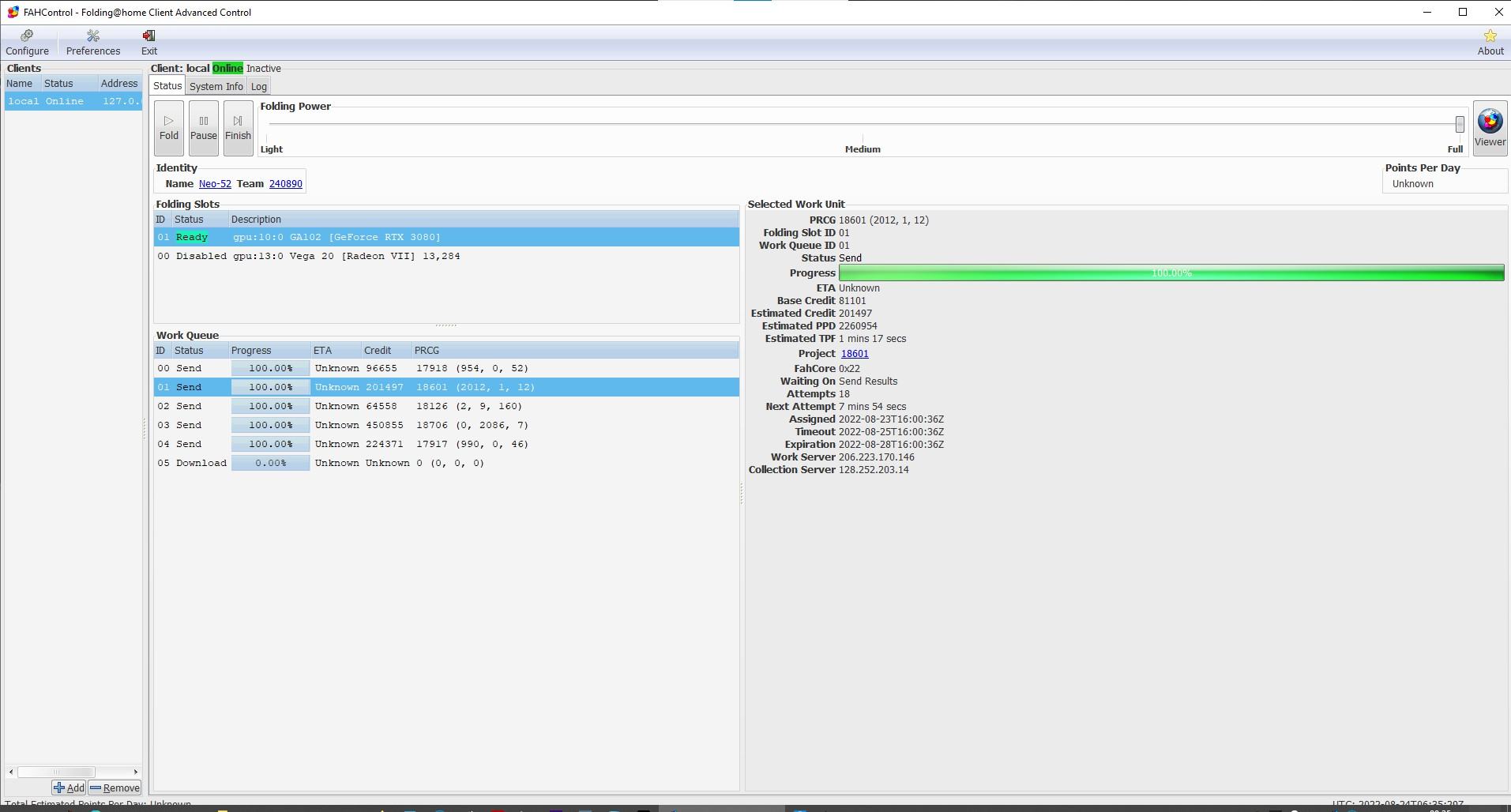This screenshot has height=812, width=1511.
Task: Open the Neo-52 user name link
Action: coord(215,183)
